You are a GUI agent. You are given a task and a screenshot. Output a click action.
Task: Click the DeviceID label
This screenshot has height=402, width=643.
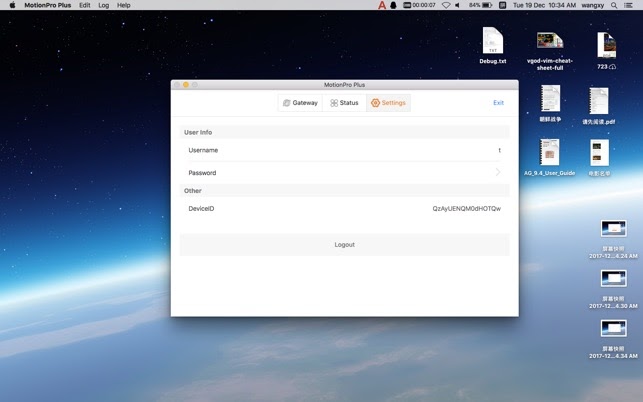coord(201,209)
